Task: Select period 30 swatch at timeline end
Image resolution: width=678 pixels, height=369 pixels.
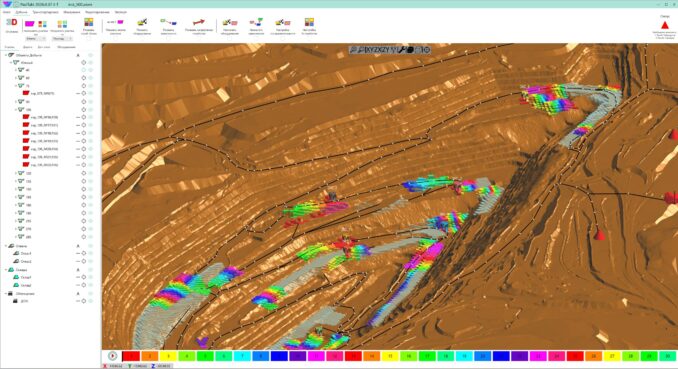Action: (668, 356)
